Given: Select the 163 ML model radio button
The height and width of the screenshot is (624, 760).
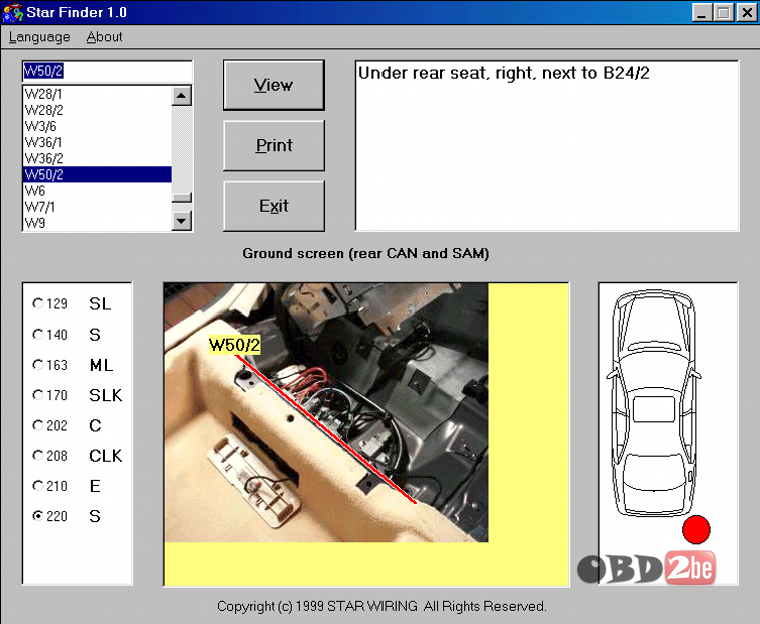Looking at the screenshot, I should coord(38,365).
